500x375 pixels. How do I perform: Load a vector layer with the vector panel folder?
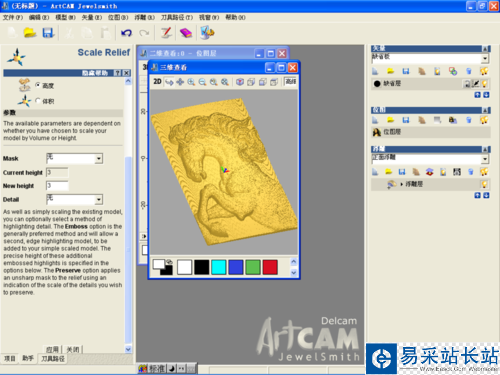[390, 71]
